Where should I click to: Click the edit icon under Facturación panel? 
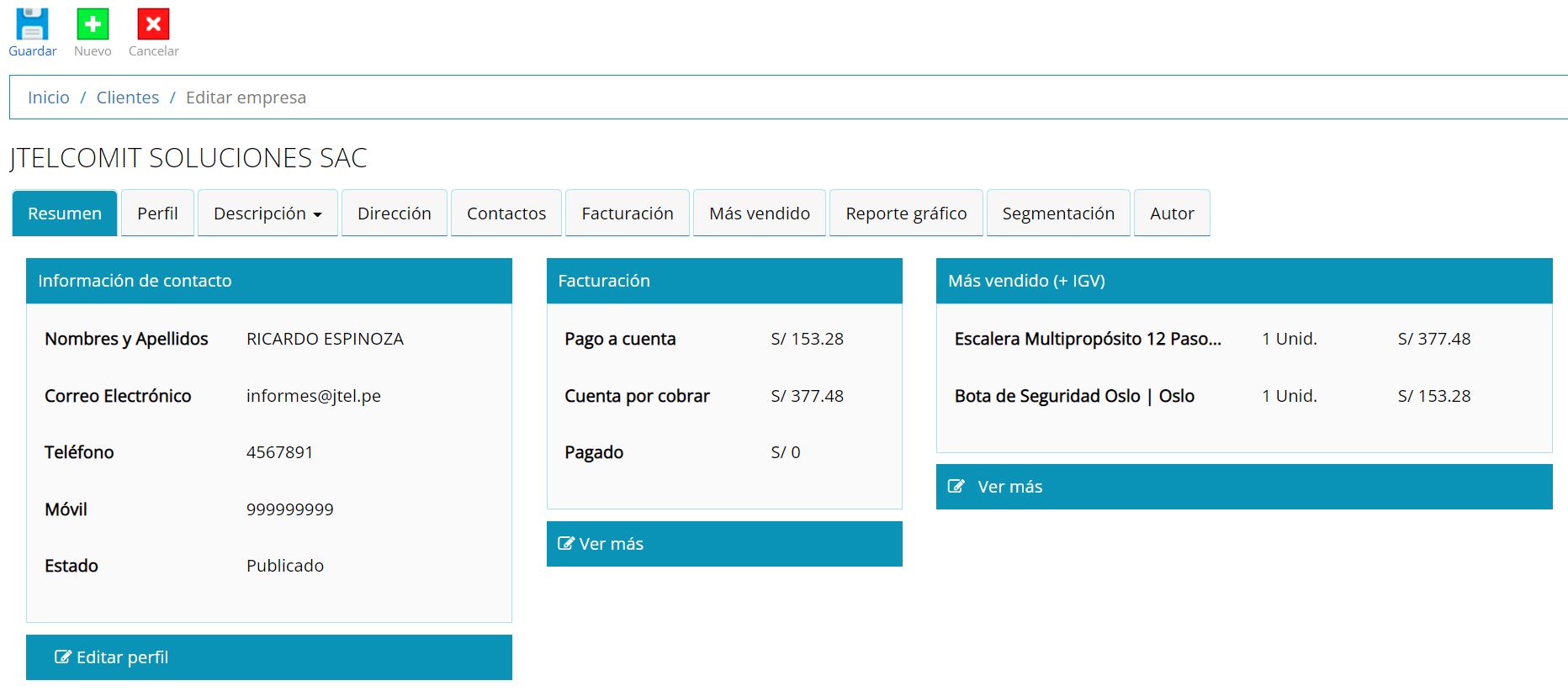click(566, 544)
